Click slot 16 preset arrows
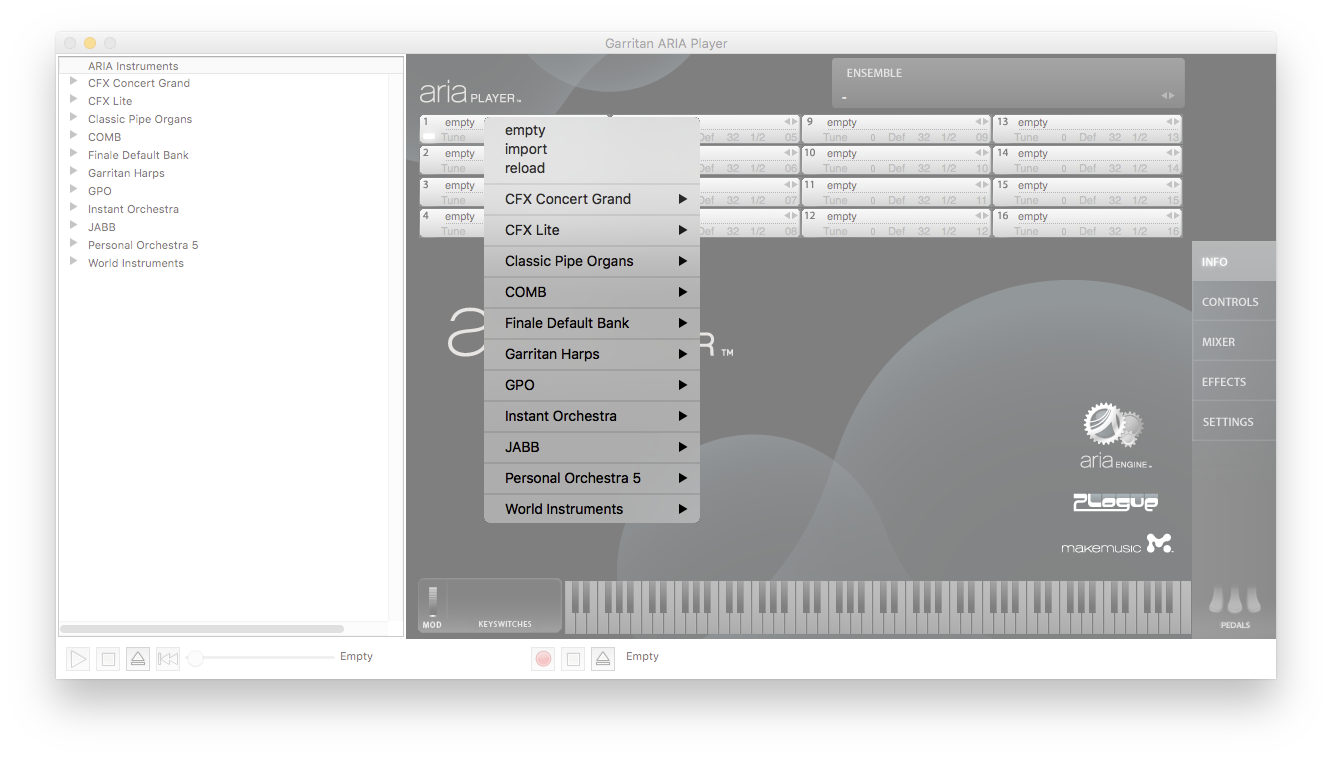 [x=1175, y=216]
